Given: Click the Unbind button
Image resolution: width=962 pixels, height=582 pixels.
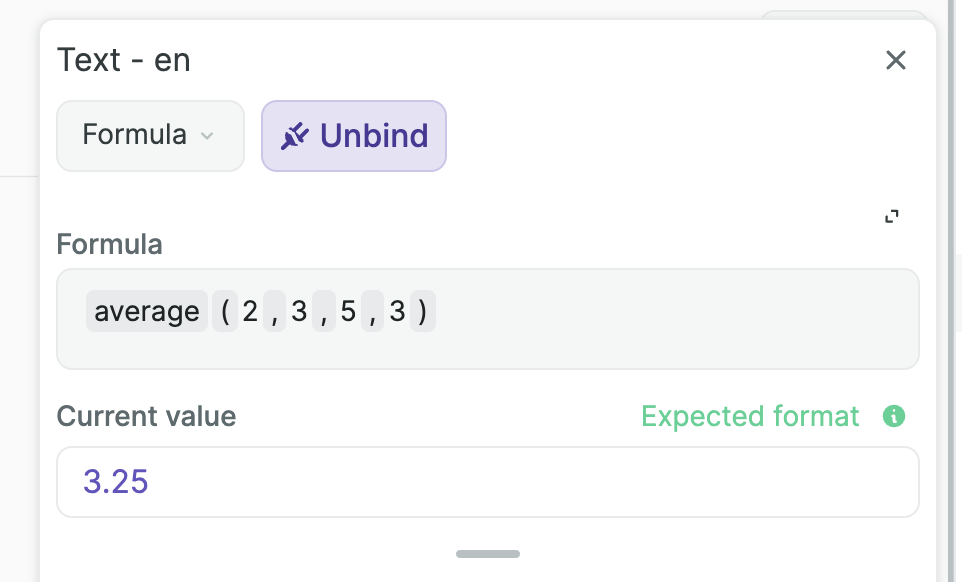Looking at the screenshot, I should click(354, 135).
